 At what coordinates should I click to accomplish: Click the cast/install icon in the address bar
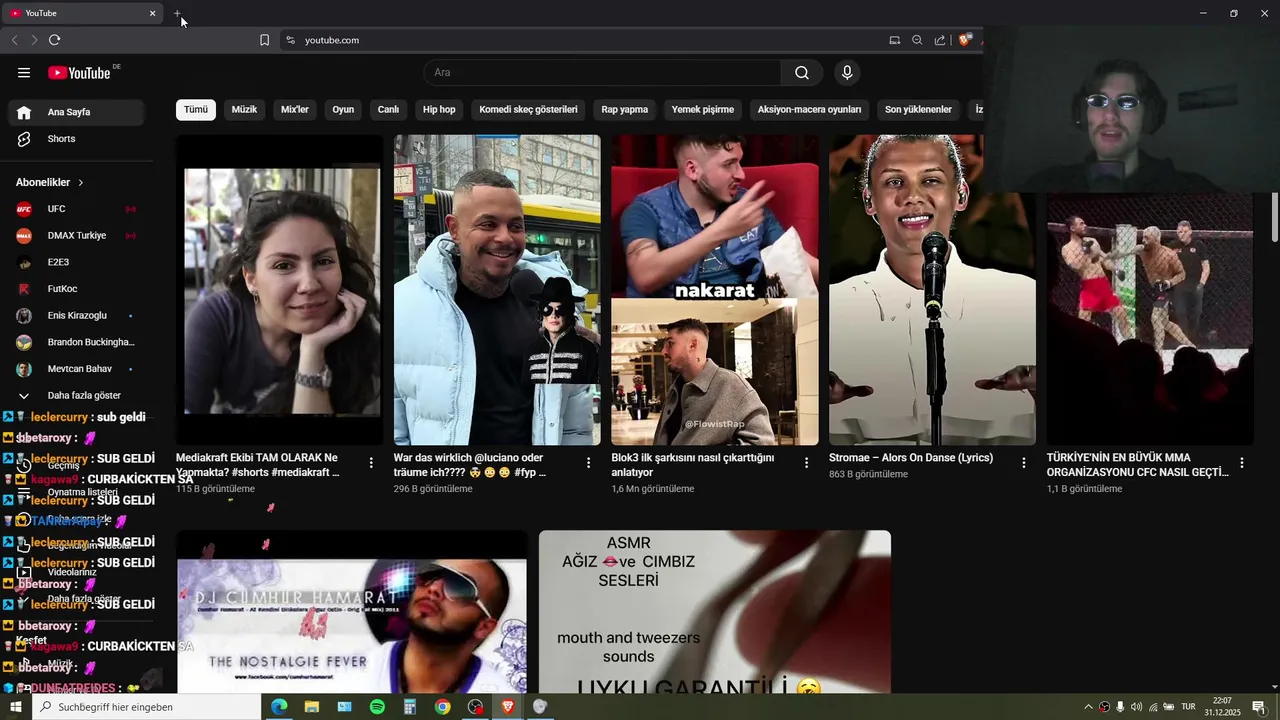click(x=895, y=40)
